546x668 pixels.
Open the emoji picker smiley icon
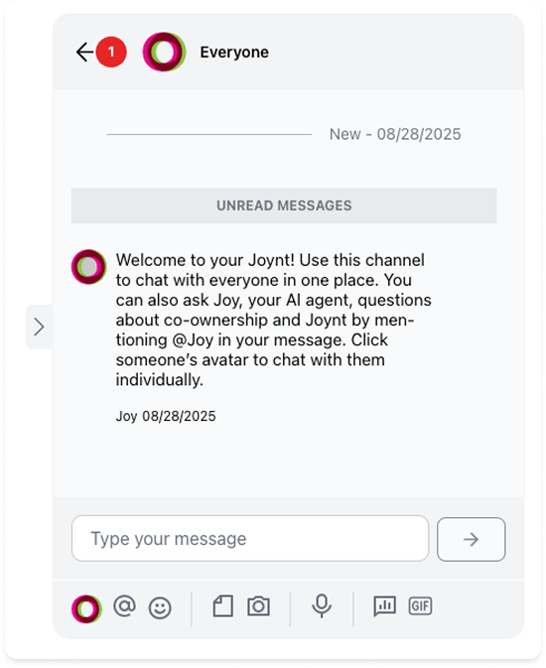pos(160,608)
